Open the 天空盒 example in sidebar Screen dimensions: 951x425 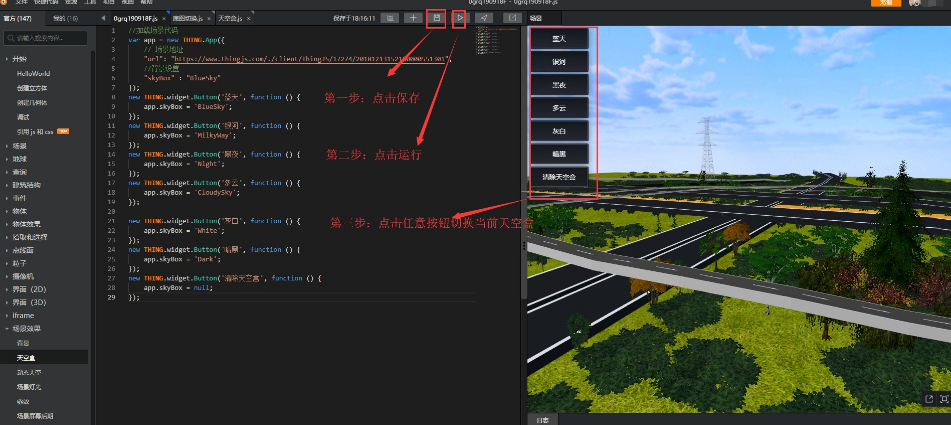(x=27, y=358)
